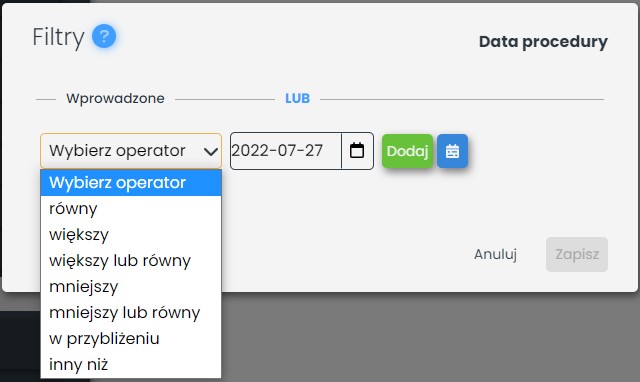Click the 'Wprowadzone' section label
This screenshot has height=382, width=640.
point(116,98)
